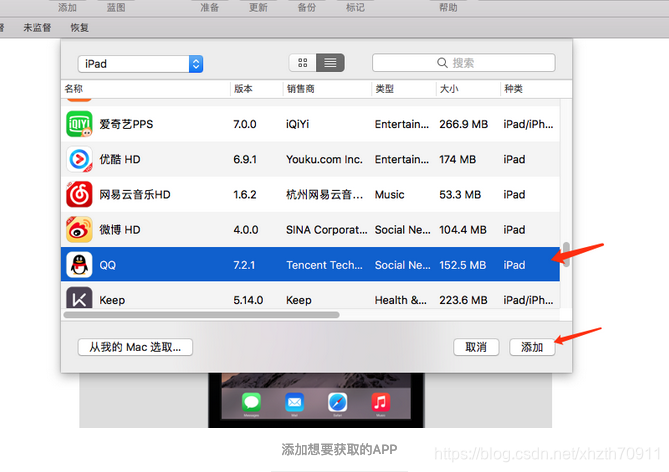Click the 微博 HD app icon
Viewport: 669px width, 472px height.
tap(79, 230)
